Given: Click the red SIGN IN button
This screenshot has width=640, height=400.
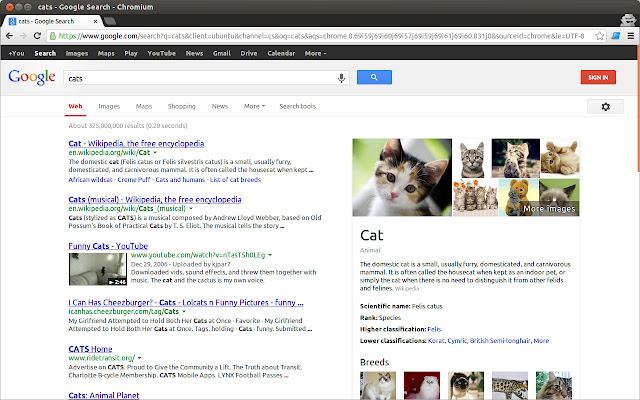Looking at the screenshot, I should [598, 77].
